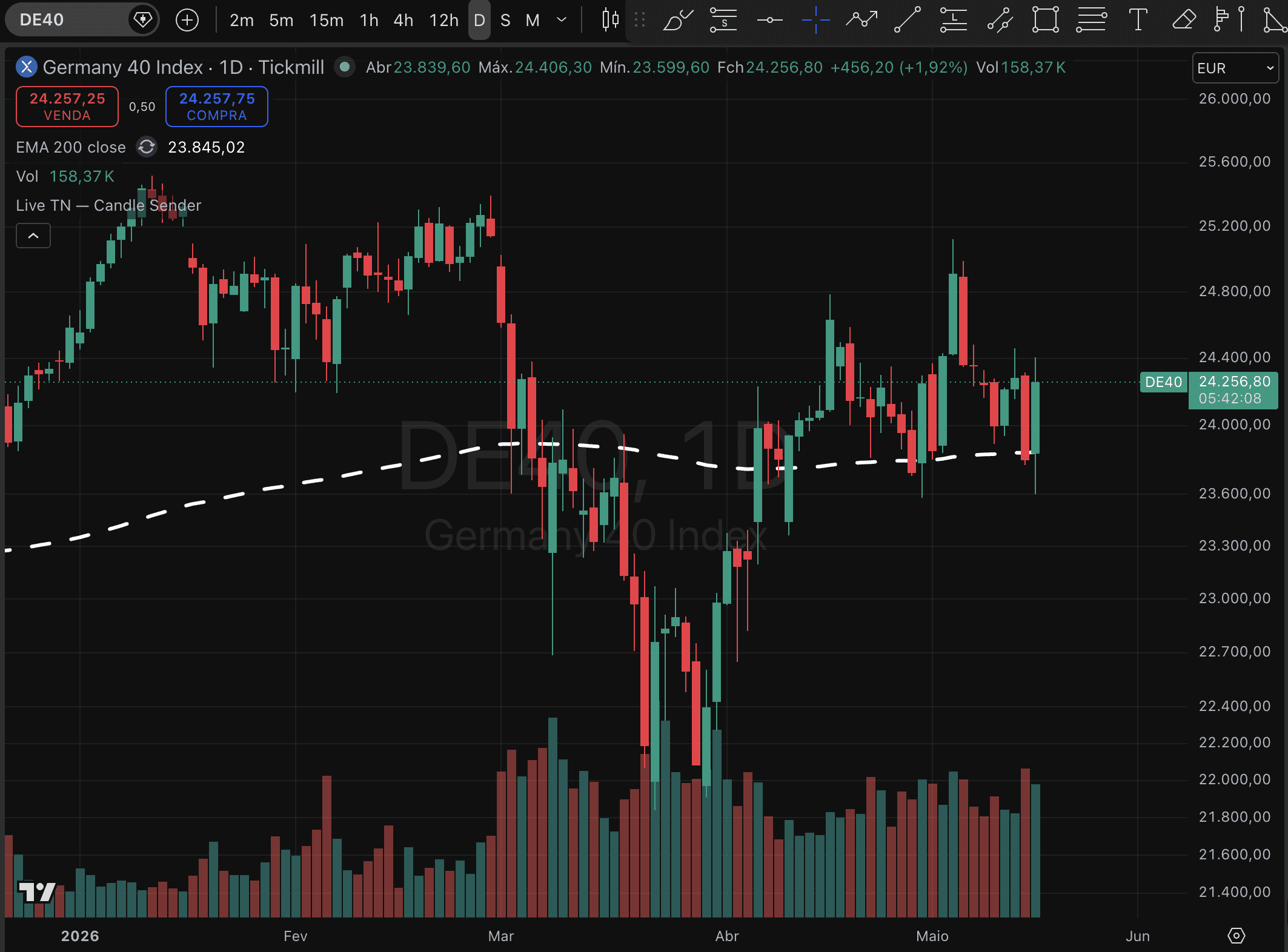This screenshot has height=952, width=1288.
Task: Select the Text annotation tool
Action: pyautogui.click(x=1138, y=20)
